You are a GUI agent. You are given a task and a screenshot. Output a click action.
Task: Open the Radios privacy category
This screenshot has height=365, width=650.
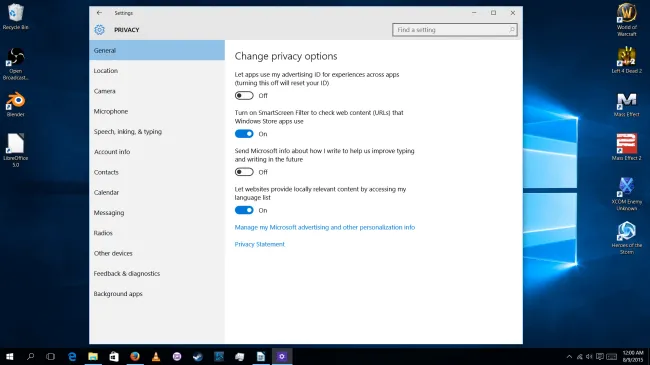point(157,233)
